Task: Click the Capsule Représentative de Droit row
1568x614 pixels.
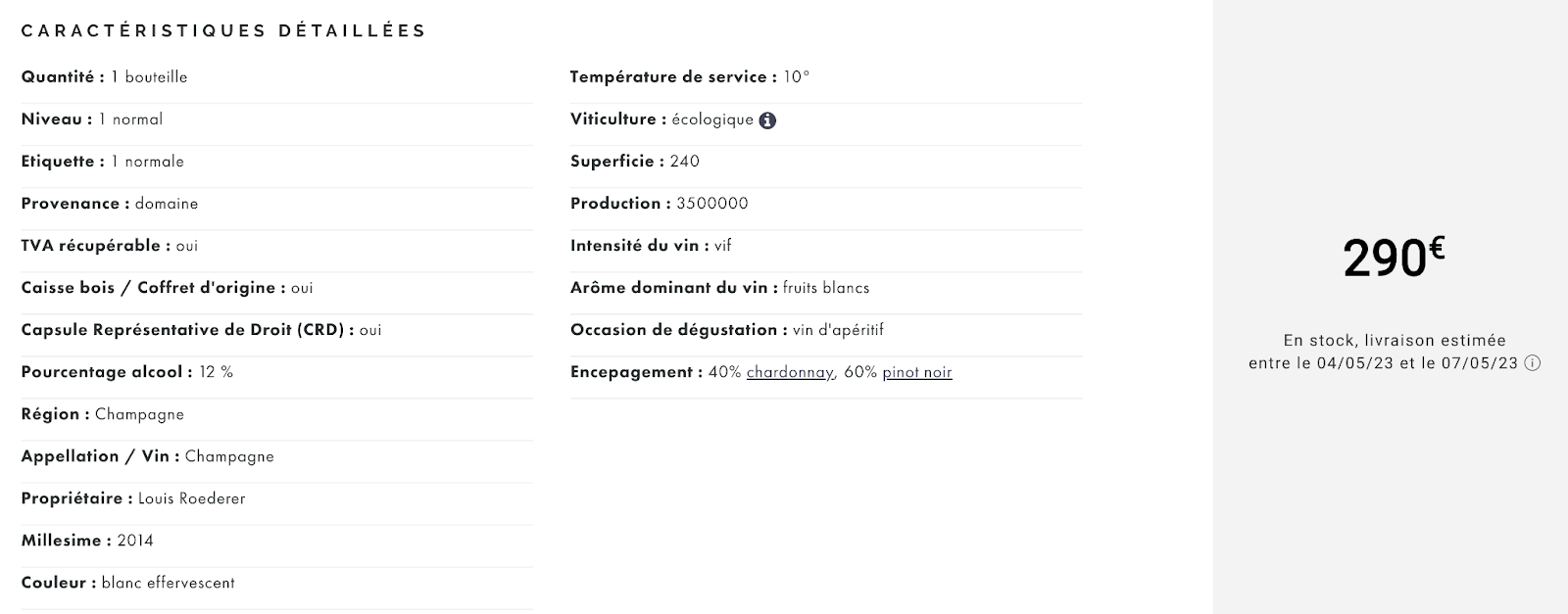Action: point(277,330)
